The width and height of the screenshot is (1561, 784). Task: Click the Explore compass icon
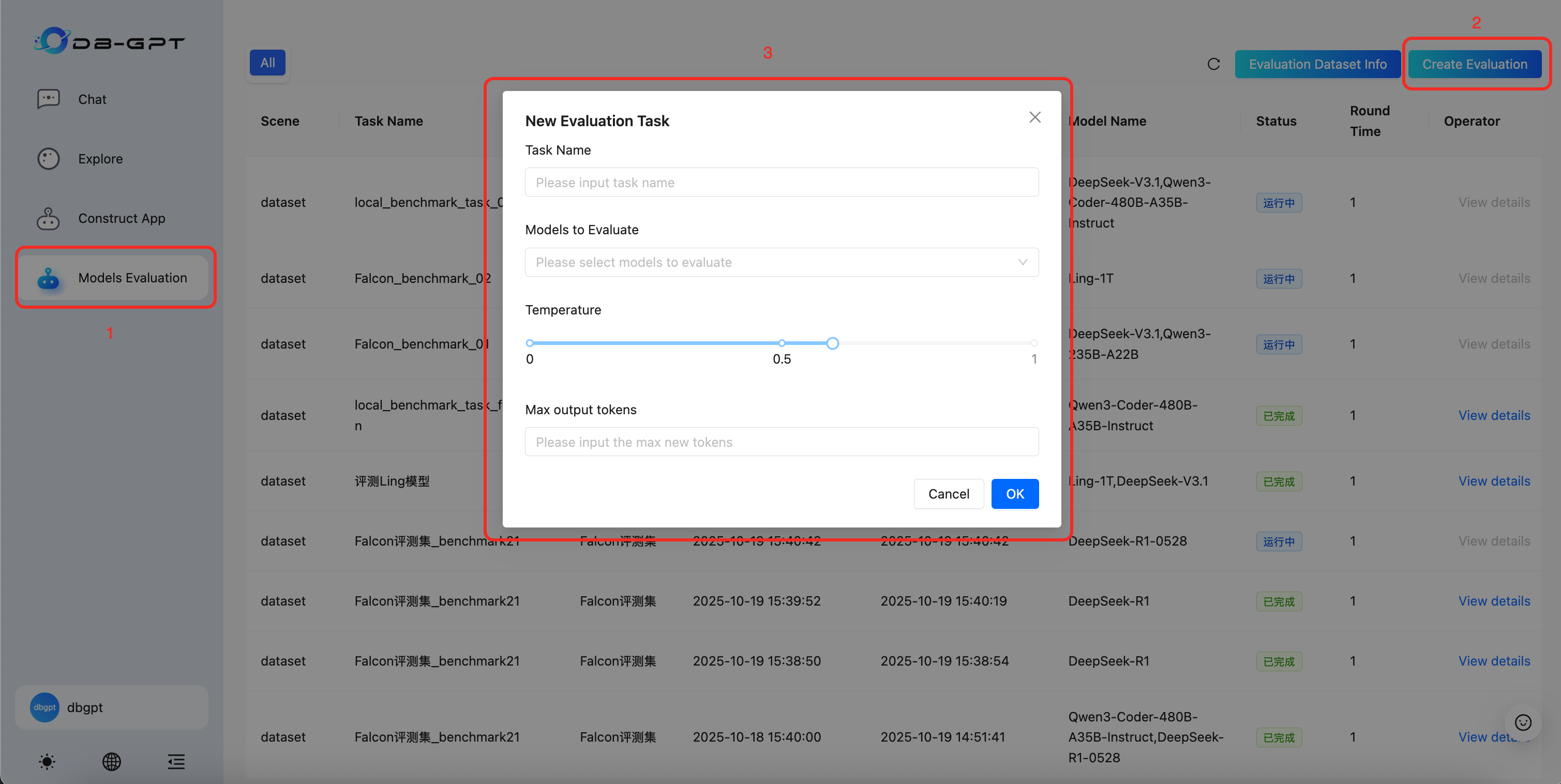click(x=49, y=159)
